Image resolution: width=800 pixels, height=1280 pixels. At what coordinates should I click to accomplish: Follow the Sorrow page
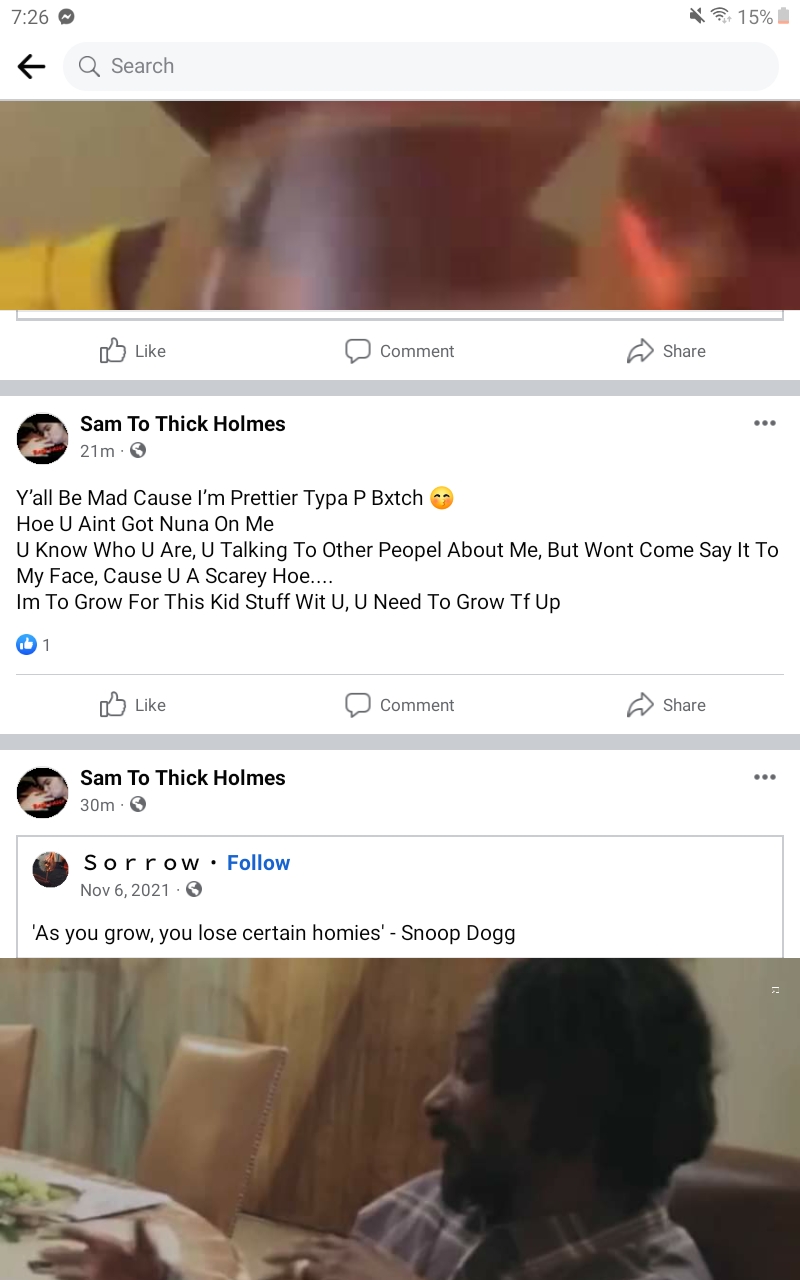pos(258,863)
